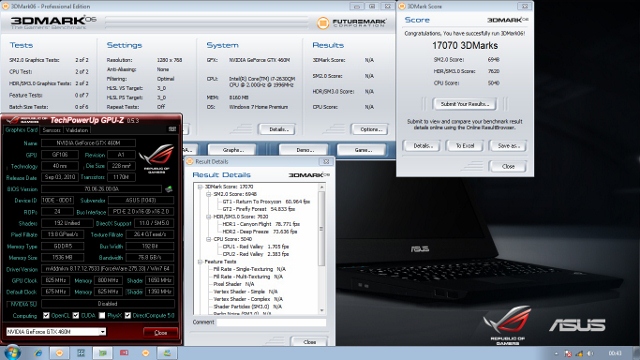640x360 pixels.
Task: Launch Internet Explorer from the taskbar
Action: [x=38, y=353]
